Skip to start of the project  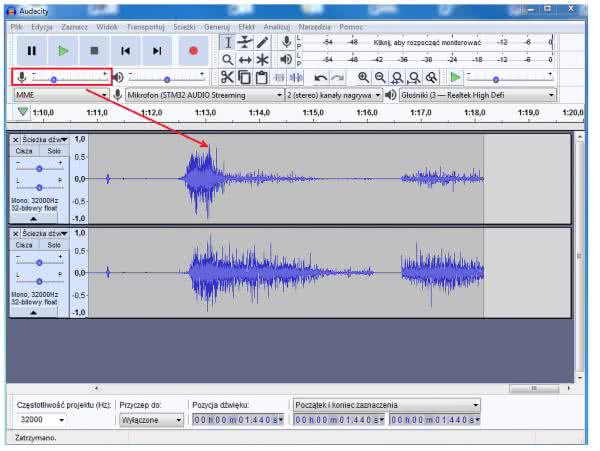[125, 50]
